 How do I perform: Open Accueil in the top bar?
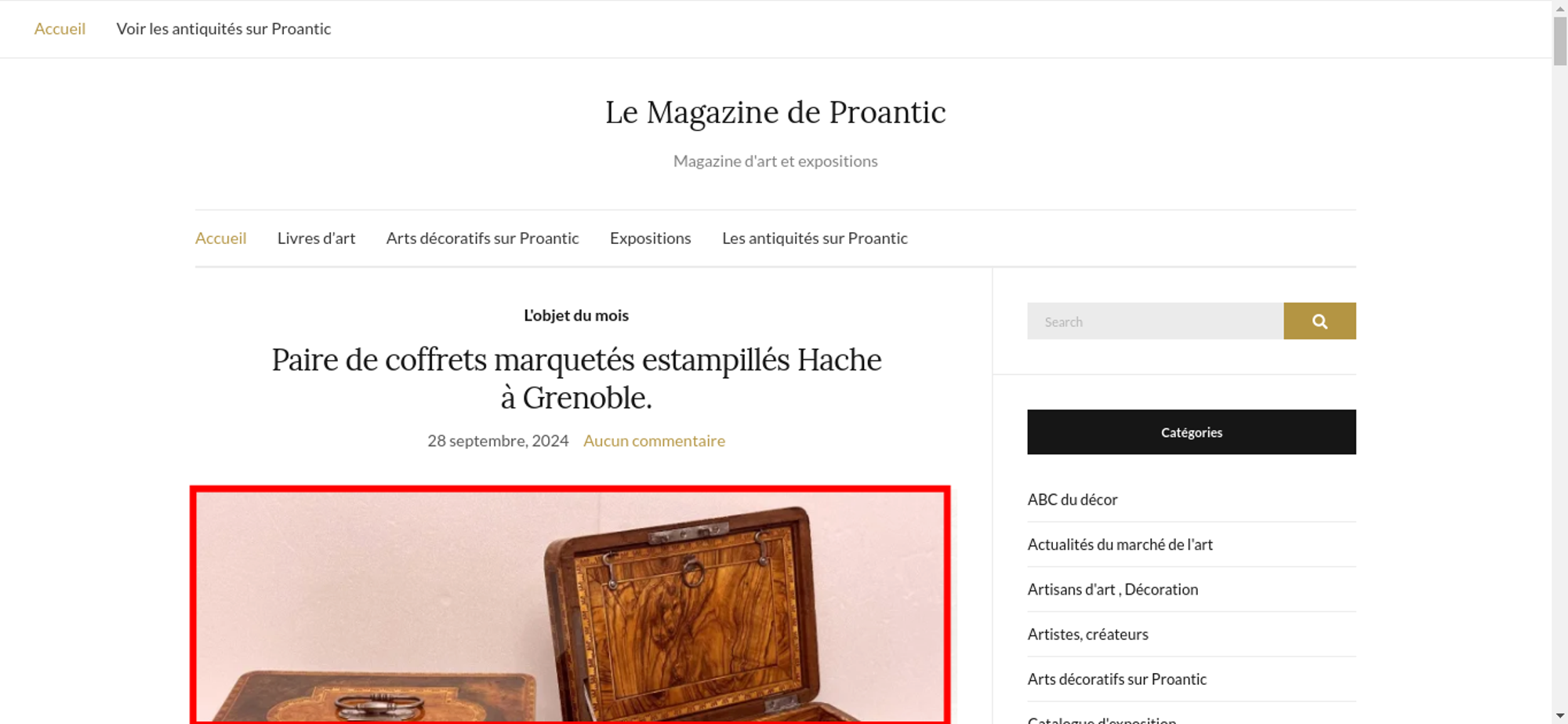tap(60, 29)
